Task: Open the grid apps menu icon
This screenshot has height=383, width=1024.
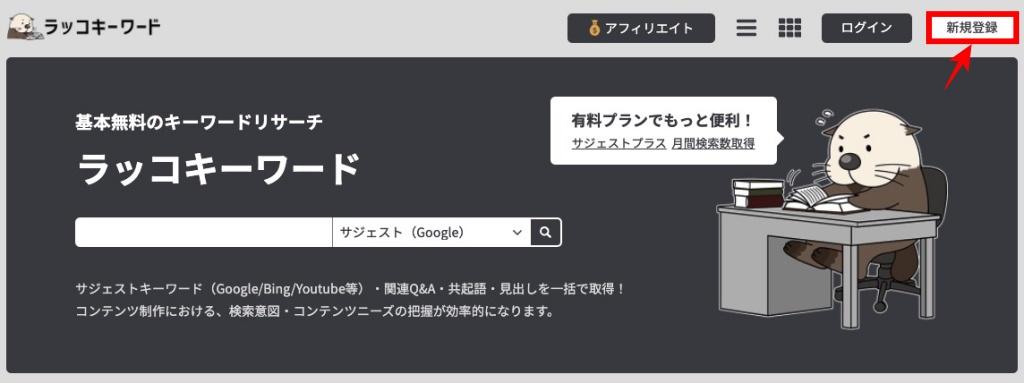Action: [x=790, y=28]
